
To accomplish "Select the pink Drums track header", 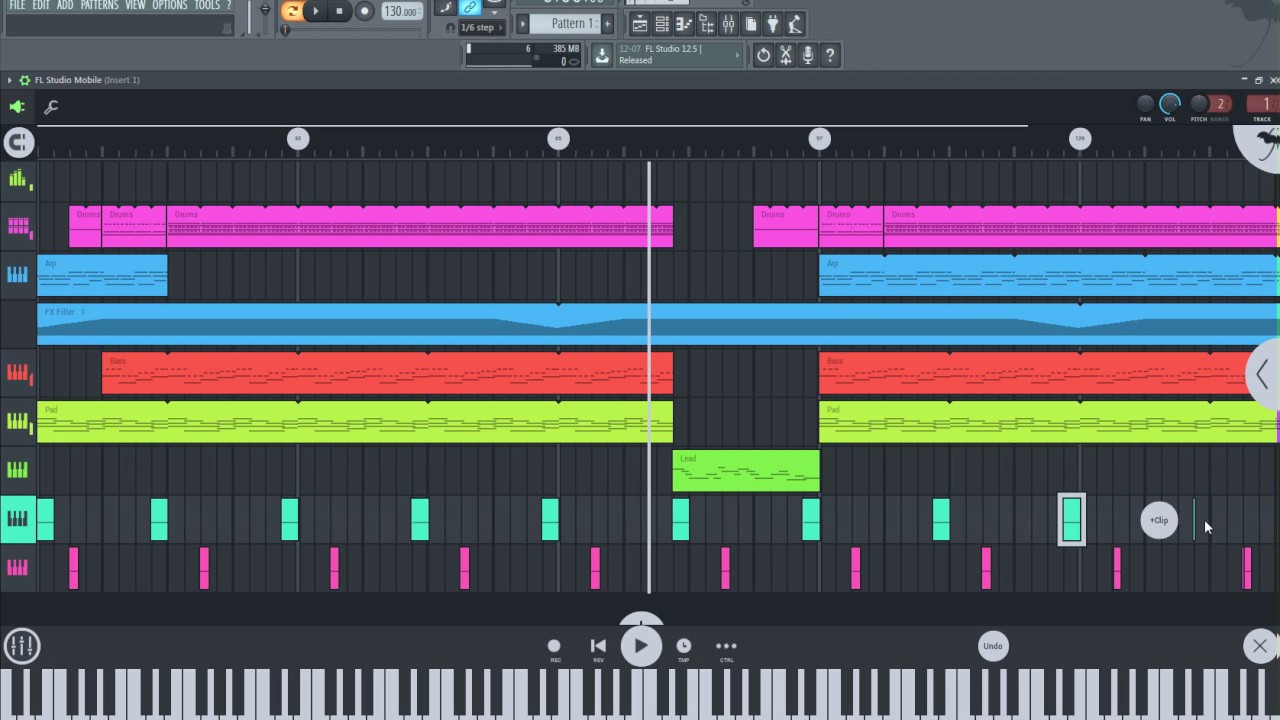I will click(18, 226).
